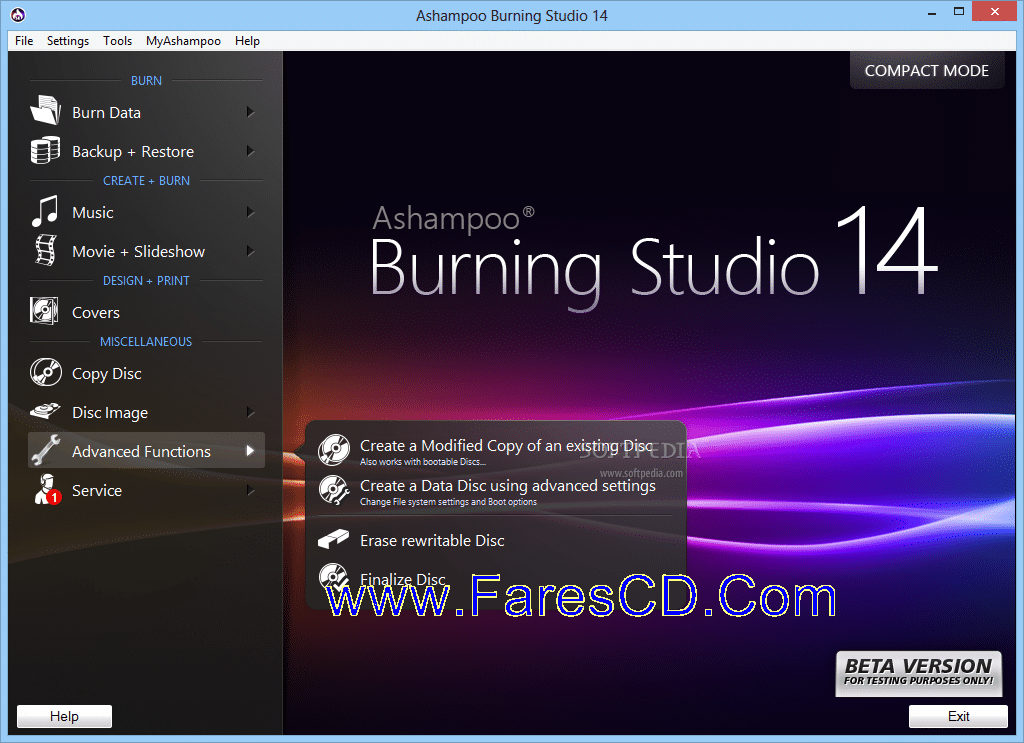Click the Covers disc case icon

pos(44,311)
